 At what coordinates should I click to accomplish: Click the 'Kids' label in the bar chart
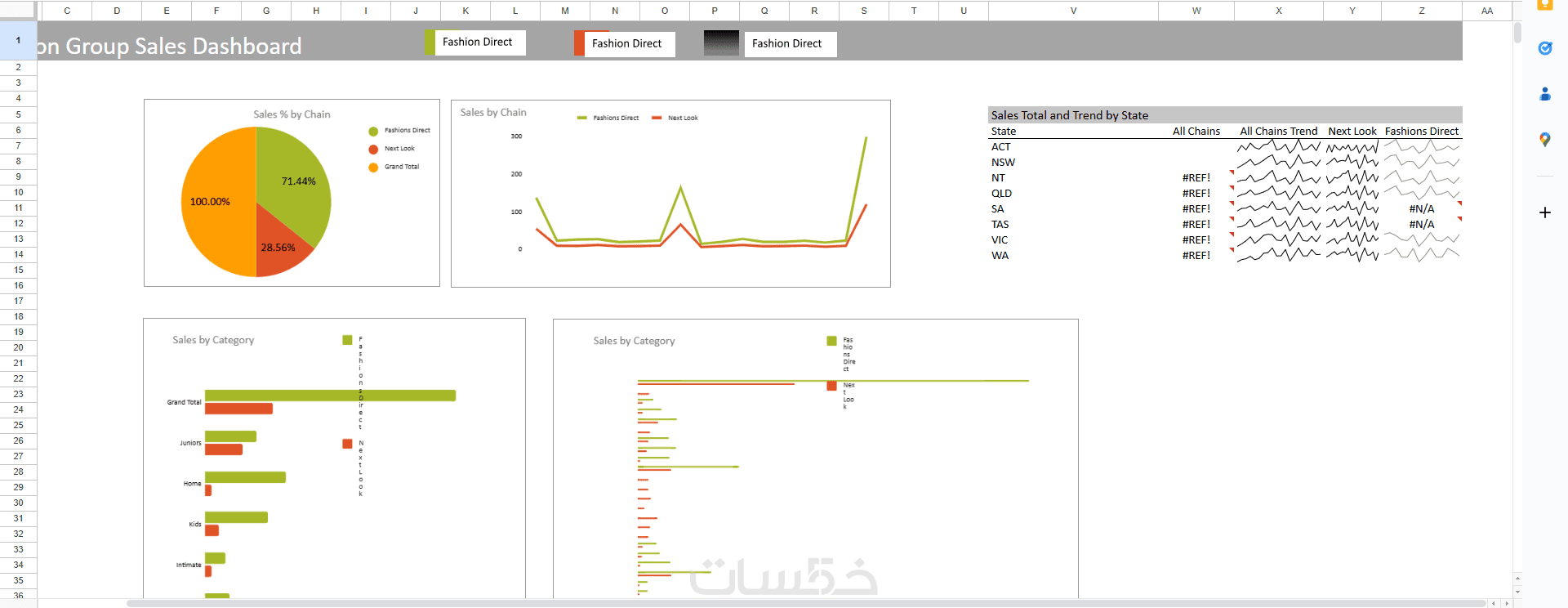tap(195, 525)
